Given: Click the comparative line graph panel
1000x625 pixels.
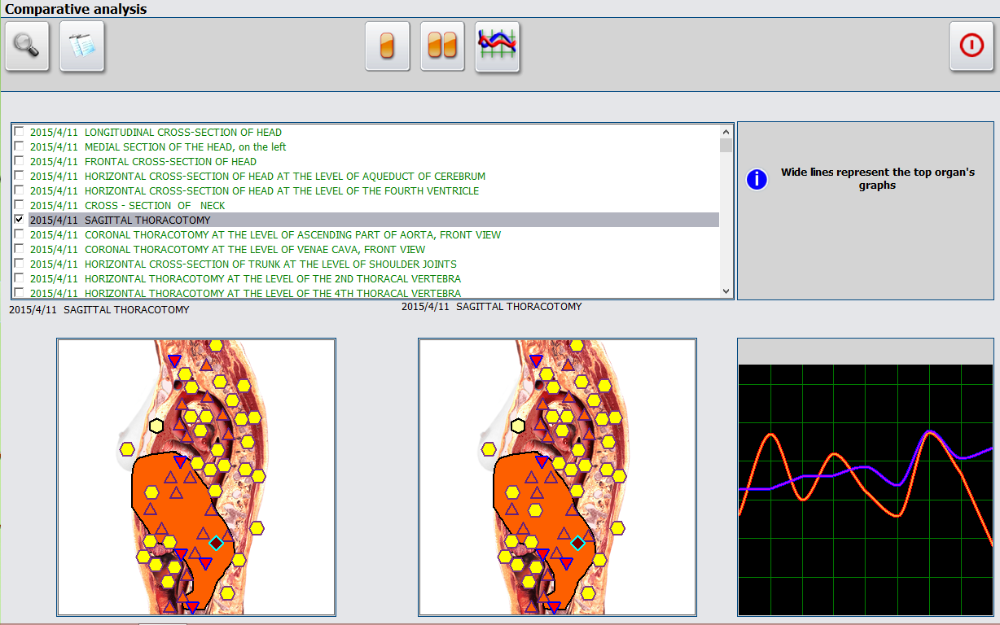Looking at the screenshot, I should (865, 489).
